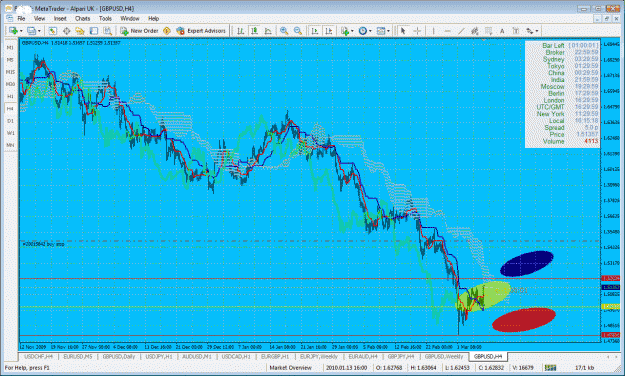Open the Market Watch panel icon

(x=53, y=31)
